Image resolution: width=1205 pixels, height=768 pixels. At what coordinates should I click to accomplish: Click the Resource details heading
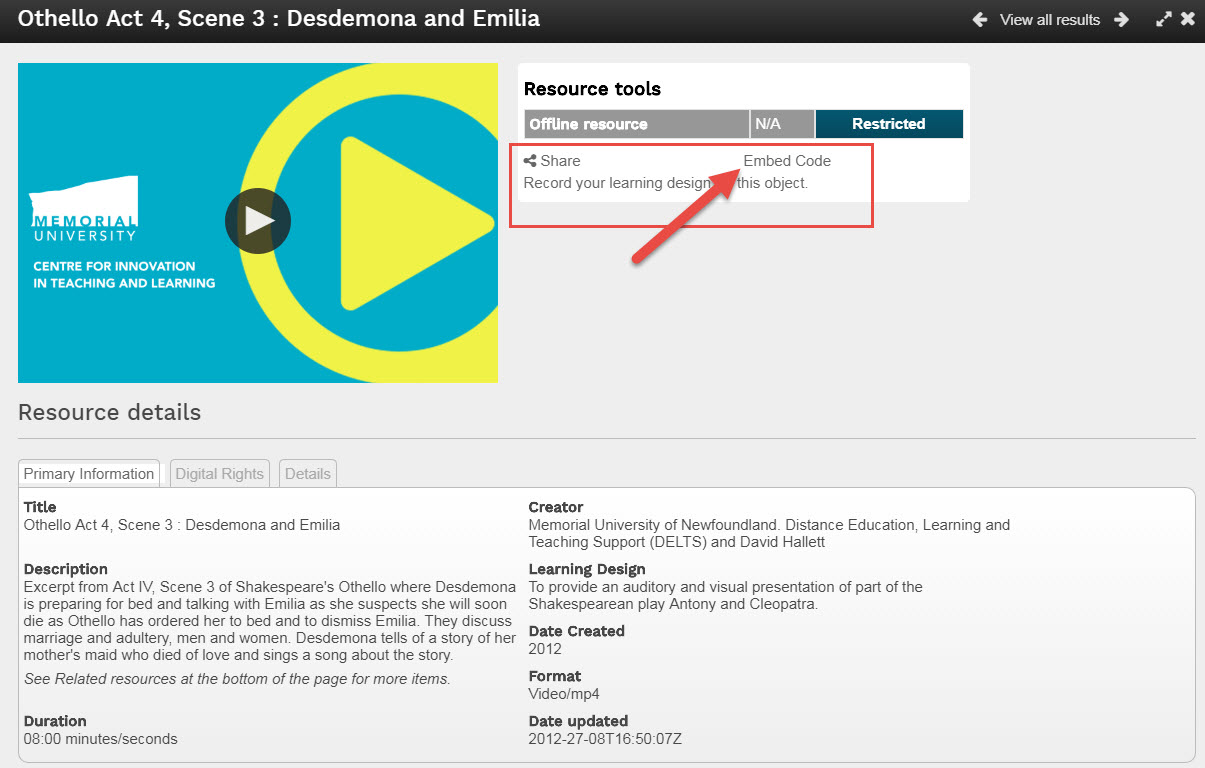109,413
